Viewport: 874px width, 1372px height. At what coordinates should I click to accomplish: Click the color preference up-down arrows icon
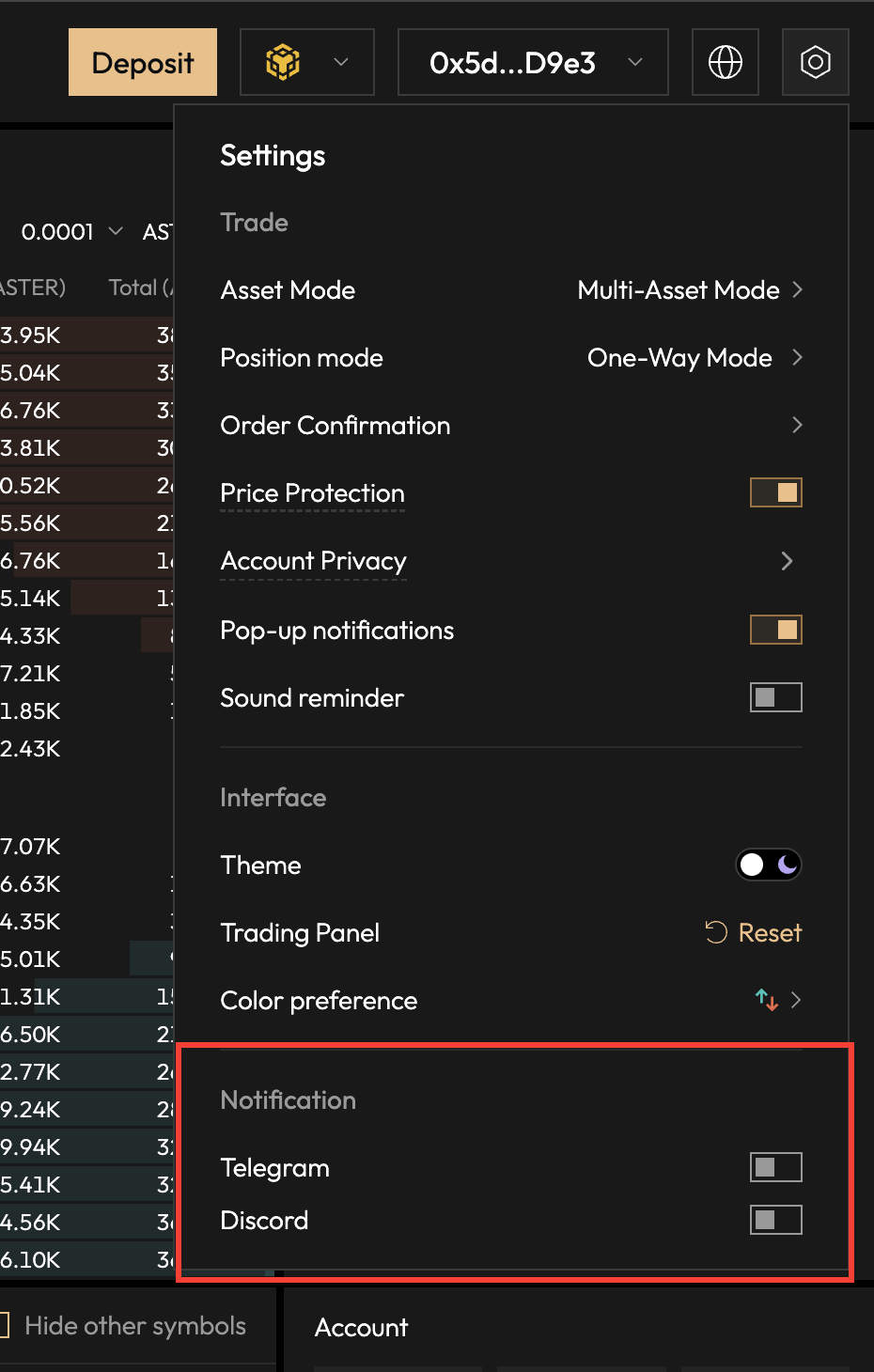pyautogui.click(x=767, y=1000)
